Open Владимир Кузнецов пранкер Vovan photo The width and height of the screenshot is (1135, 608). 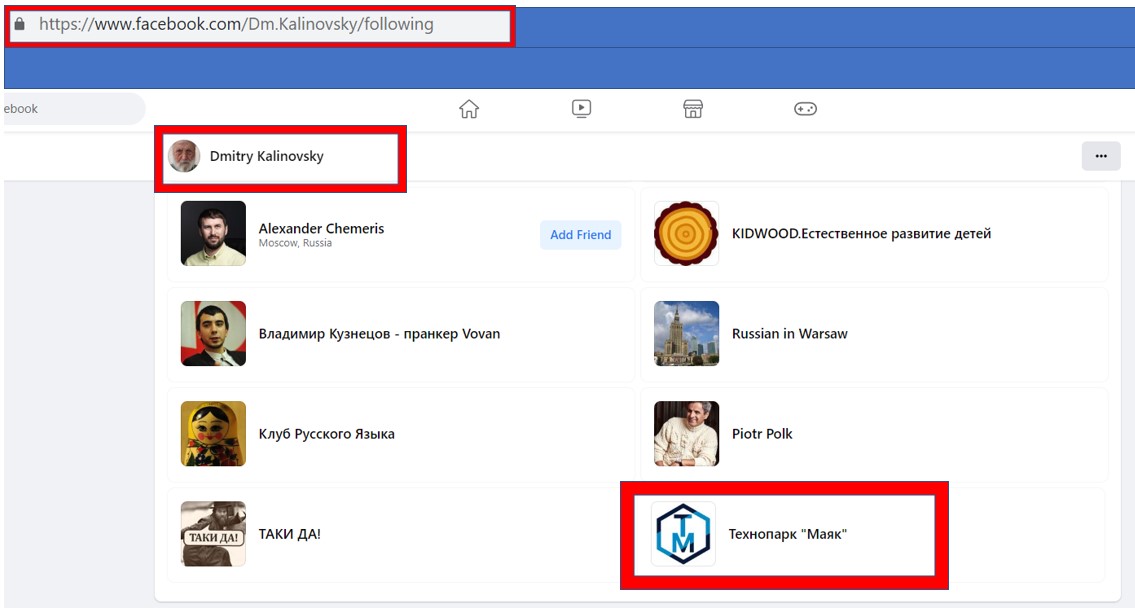coord(213,333)
